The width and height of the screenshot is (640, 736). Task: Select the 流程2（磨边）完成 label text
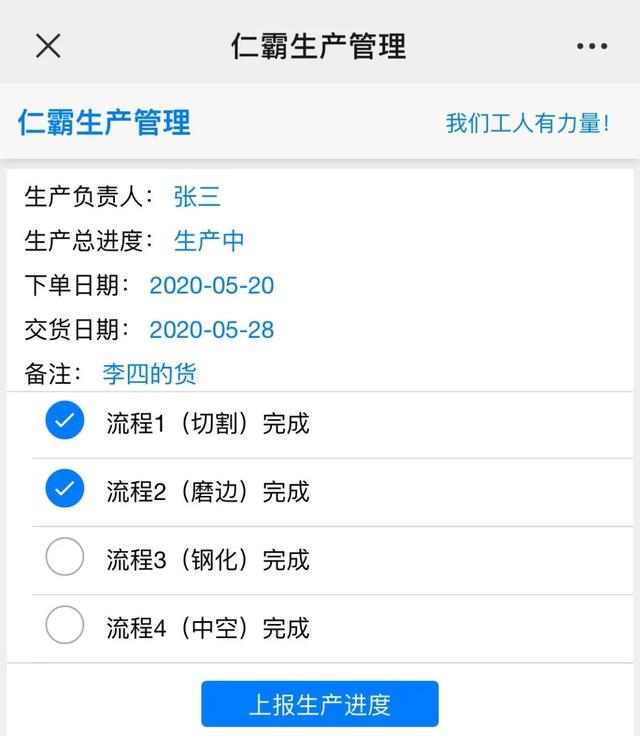pyautogui.click(x=208, y=491)
